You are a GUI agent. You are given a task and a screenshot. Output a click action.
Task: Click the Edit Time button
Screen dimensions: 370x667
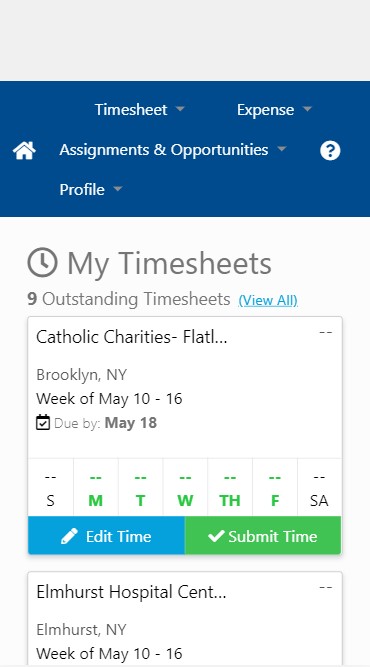pos(106,536)
